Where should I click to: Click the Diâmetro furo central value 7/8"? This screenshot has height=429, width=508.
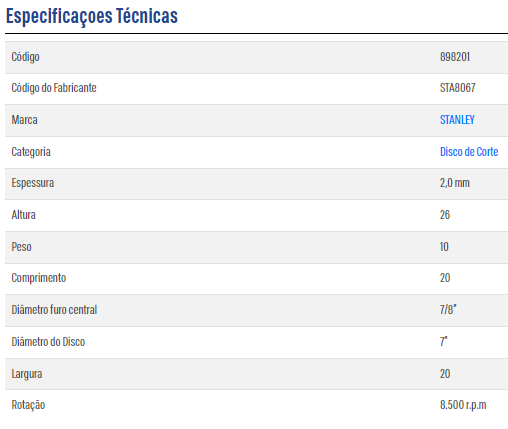448,310
